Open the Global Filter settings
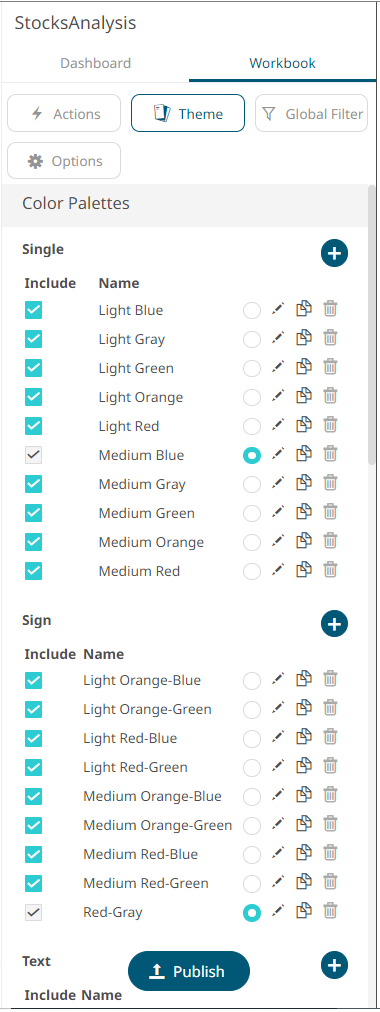The width and height of the screenshot is (380, 1012). pos(312,114)
